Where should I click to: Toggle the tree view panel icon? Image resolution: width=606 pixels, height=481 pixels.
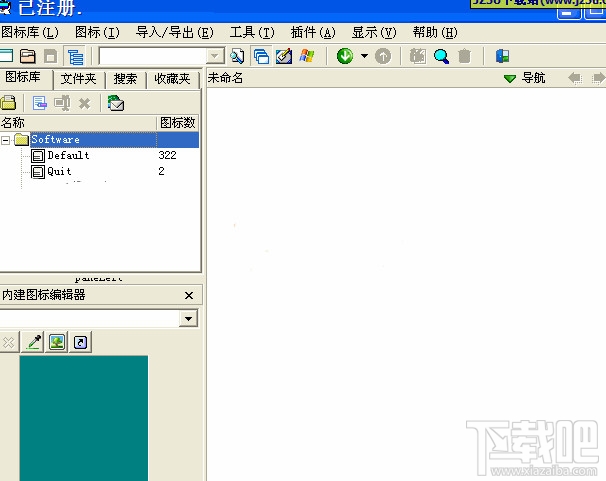pyautogui.click(x=75, y=56)
